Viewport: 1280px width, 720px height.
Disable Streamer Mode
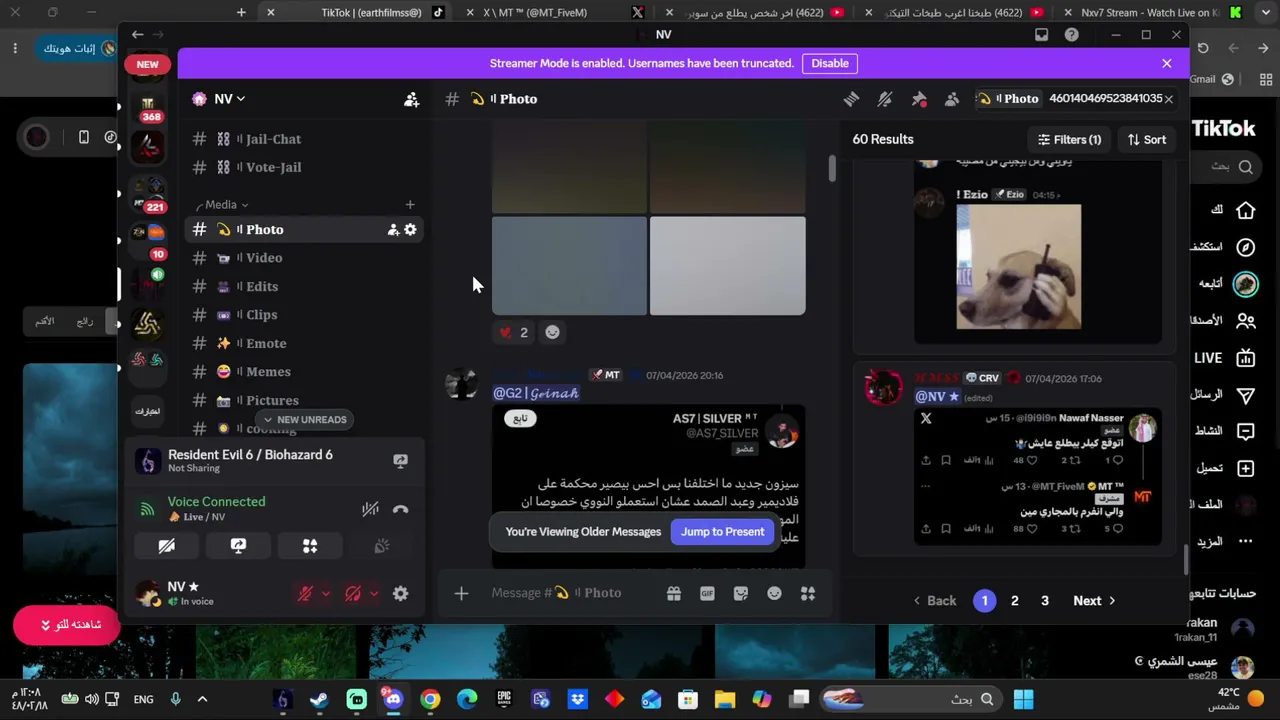(830, 63)
